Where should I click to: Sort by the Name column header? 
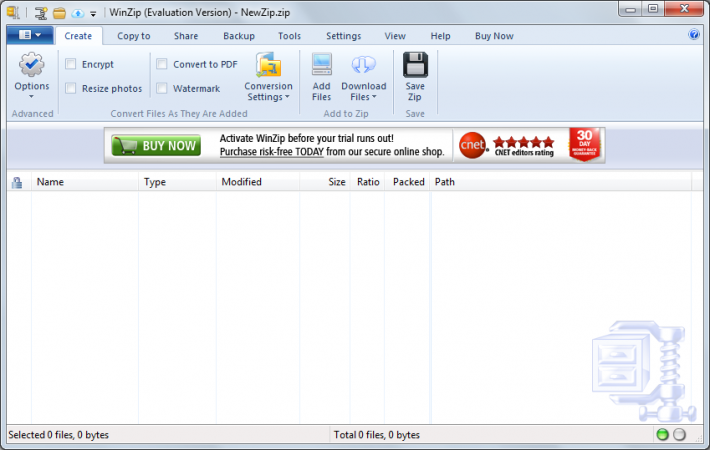tap(85, 182)
